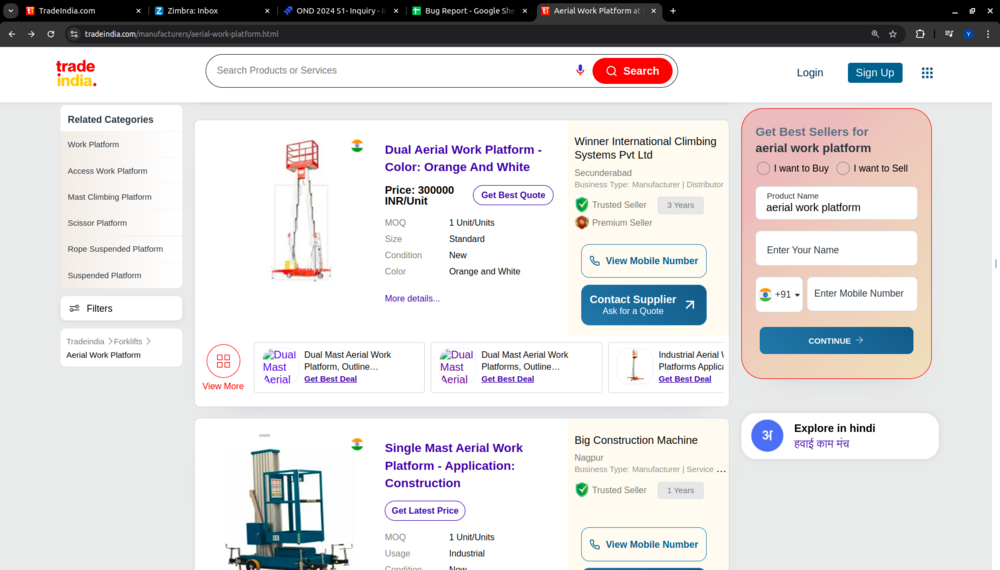This screenshot has width=1000, height=570.
Task: Click the browser zoom magnifier icon
Action: (875, 34)
